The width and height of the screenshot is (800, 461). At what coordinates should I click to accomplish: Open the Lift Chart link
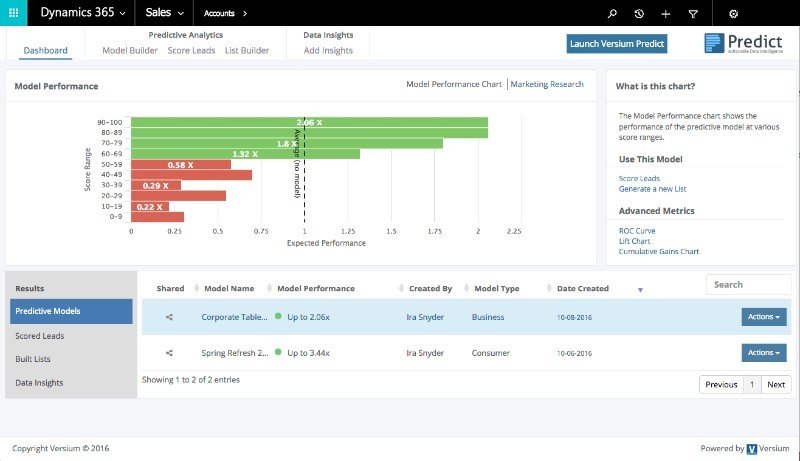click(x=635, y=241)
